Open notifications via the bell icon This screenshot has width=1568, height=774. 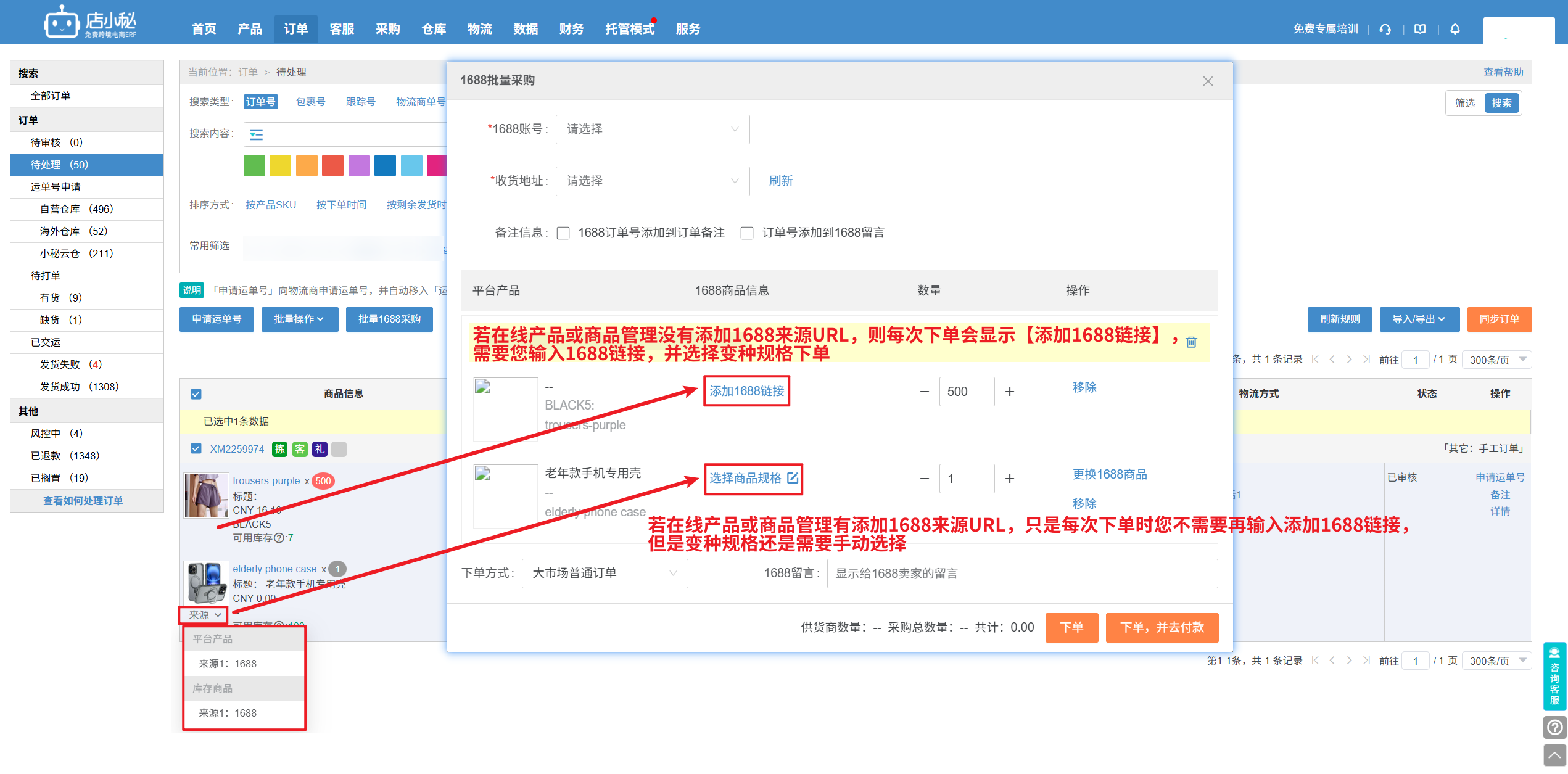(1455, 29)
